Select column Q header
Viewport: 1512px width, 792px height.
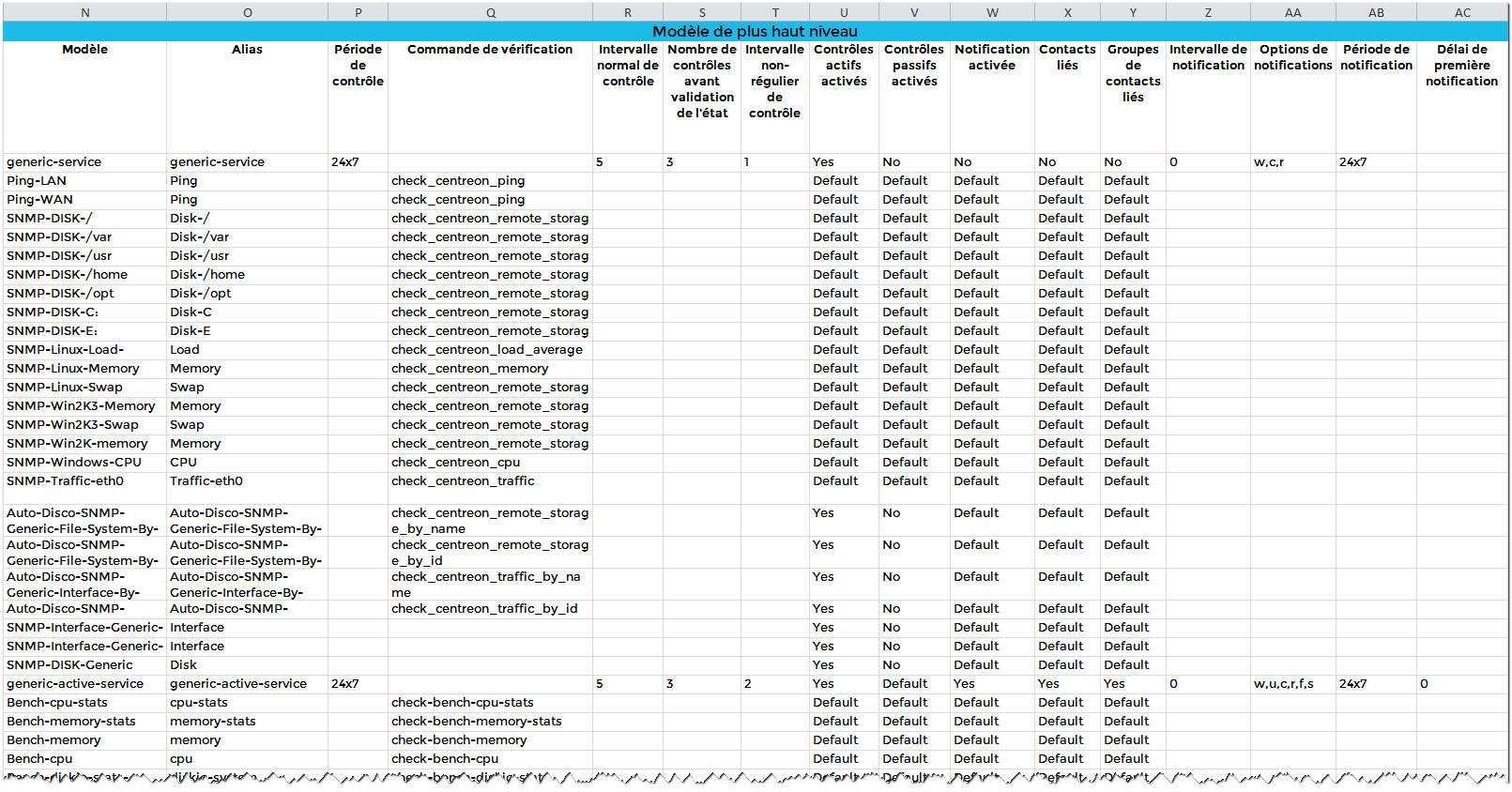[x=490, y=12]
